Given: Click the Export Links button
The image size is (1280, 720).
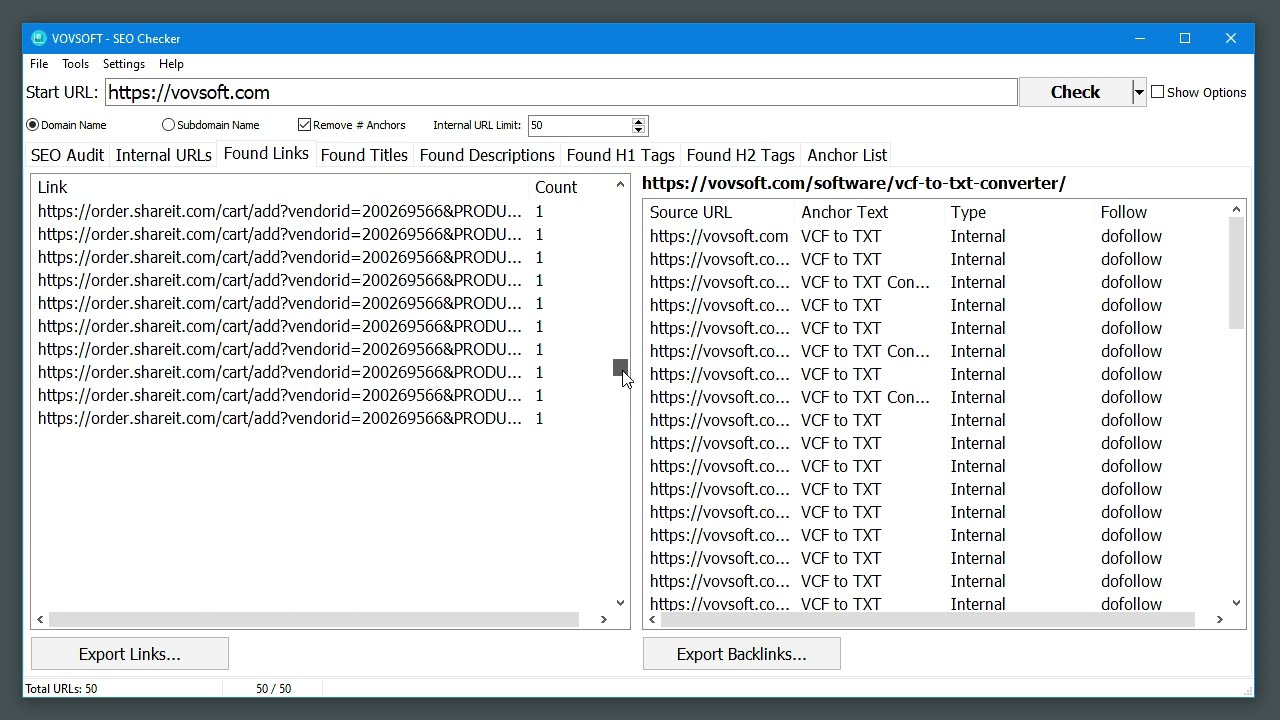Looking at the screenshot, I should tap(129, 653).
